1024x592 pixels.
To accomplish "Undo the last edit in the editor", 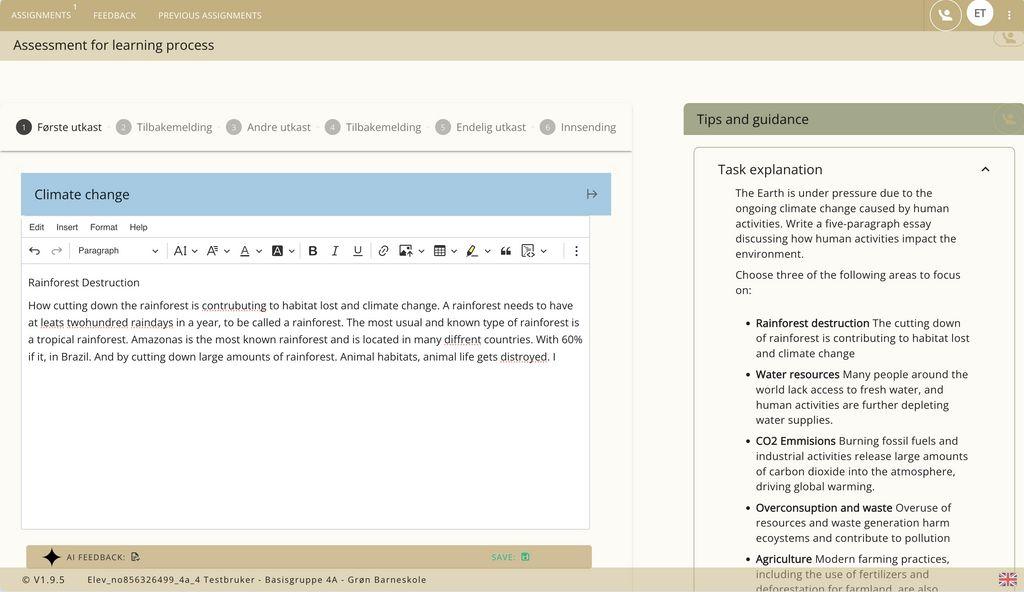I will (x=35, y=251).
